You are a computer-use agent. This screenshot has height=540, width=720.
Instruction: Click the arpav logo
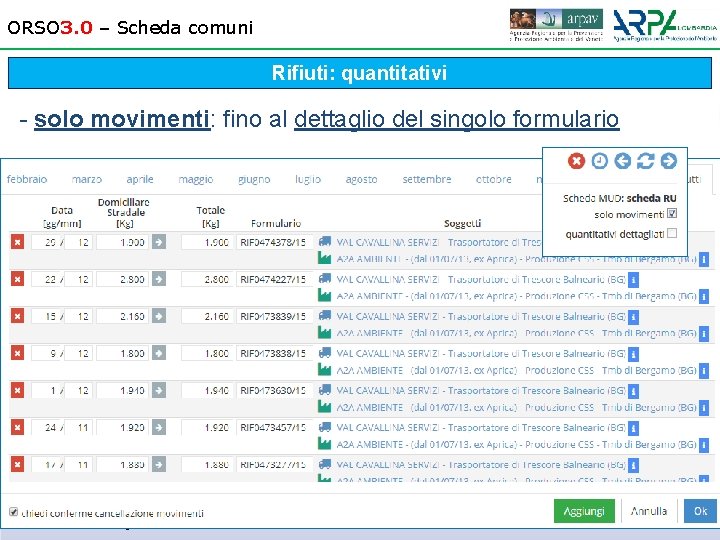[x=556, y=25]
